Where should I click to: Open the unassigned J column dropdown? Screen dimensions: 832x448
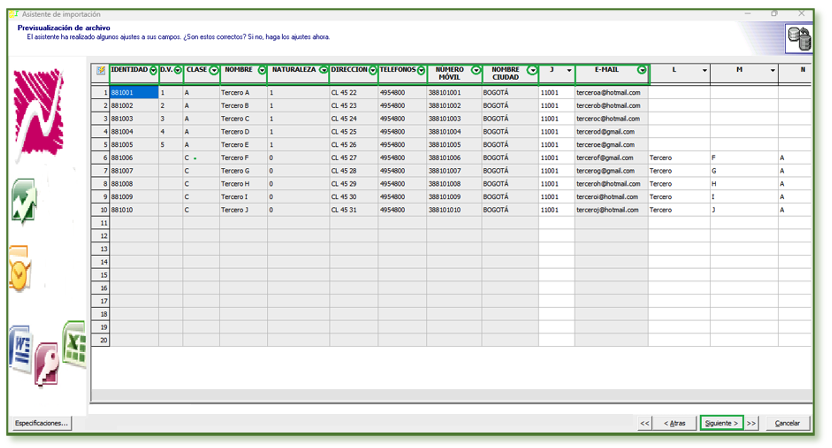569,71
